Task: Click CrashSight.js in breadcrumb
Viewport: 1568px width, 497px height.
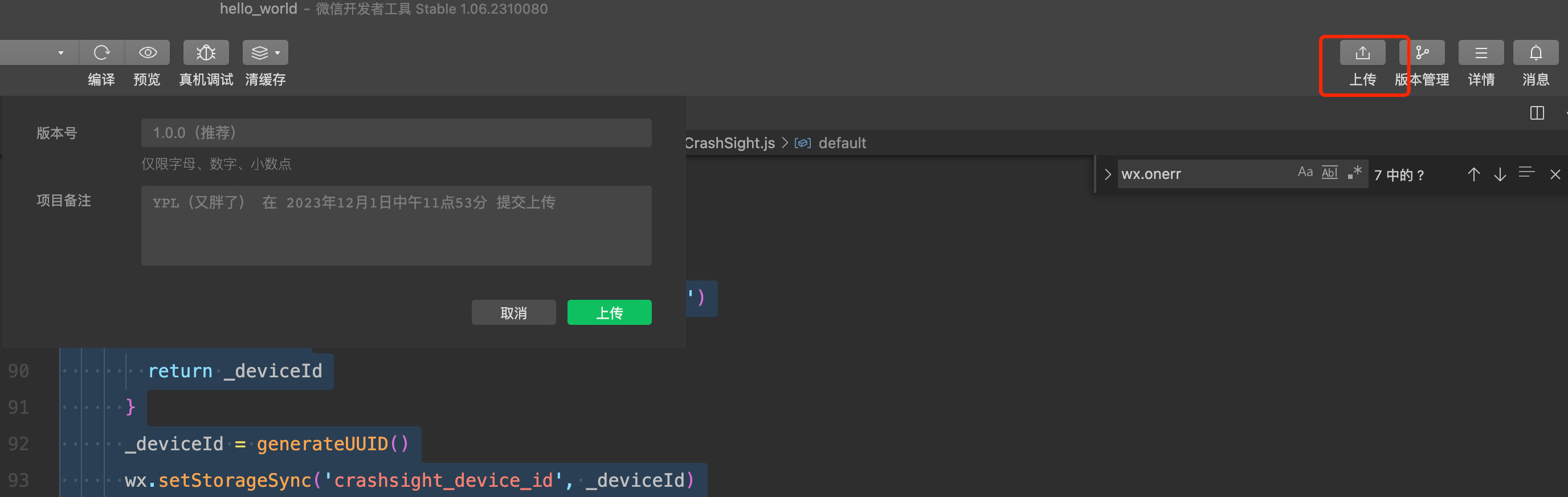Action: coord(729,143)
